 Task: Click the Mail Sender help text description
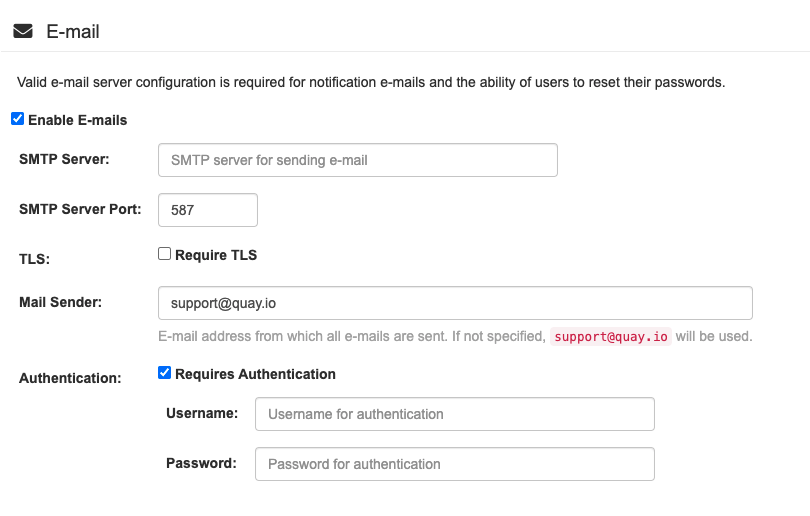(352, 336)
